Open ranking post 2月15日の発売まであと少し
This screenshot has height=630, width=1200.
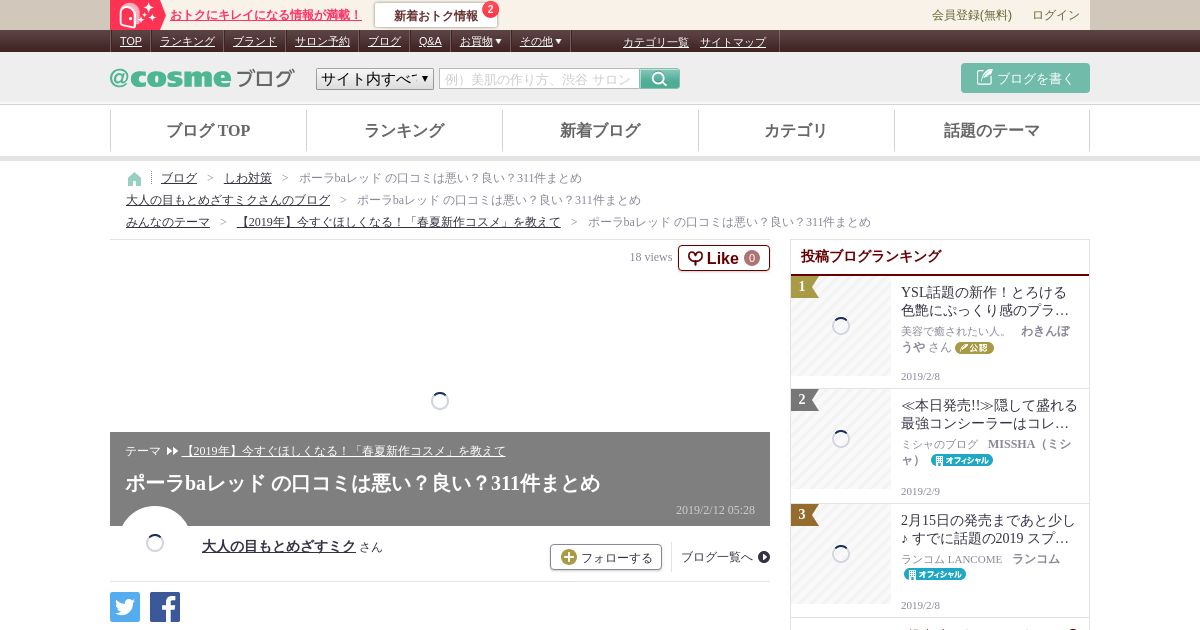pyautogui.click(x=988, y=529)
